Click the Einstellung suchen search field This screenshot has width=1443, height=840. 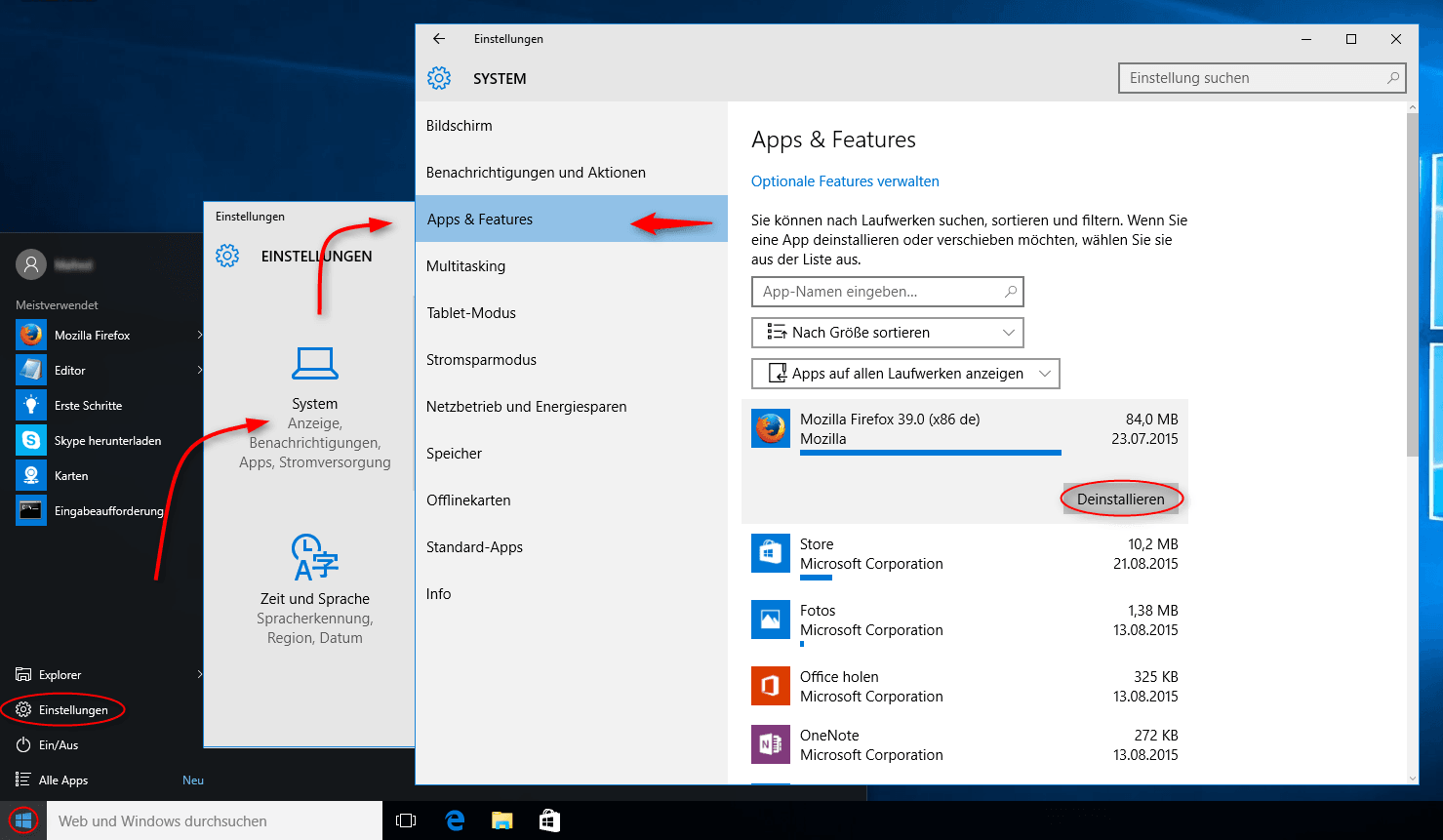pyautogui.click(x=1263, y=78)
